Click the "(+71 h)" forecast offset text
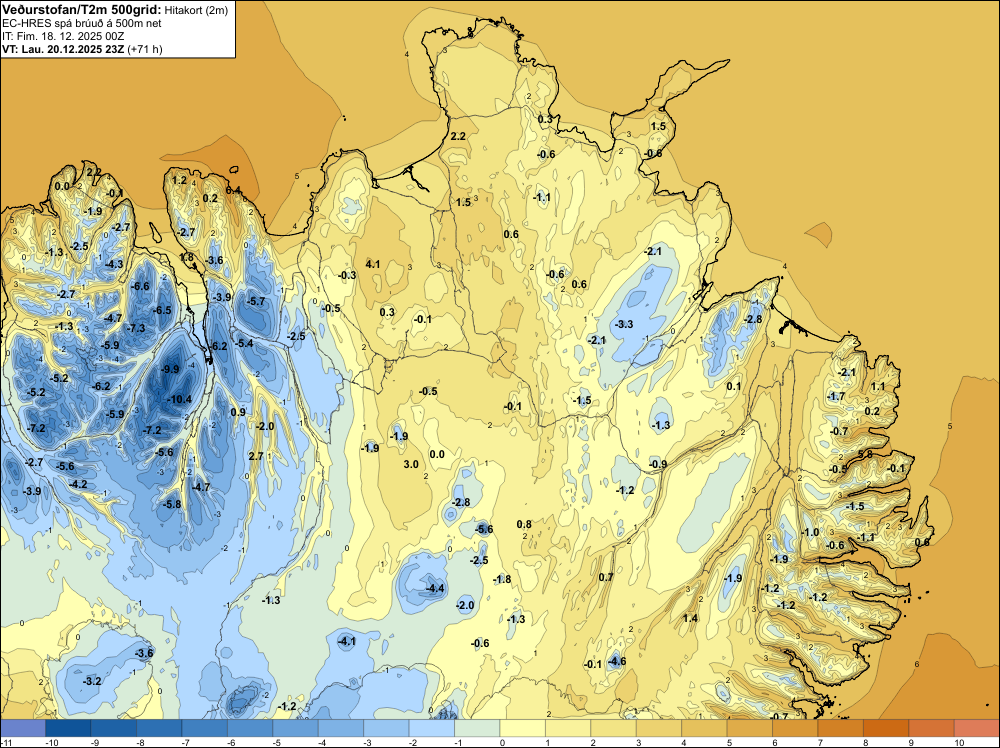1000x748 pixels. click(x=145, y=49)
